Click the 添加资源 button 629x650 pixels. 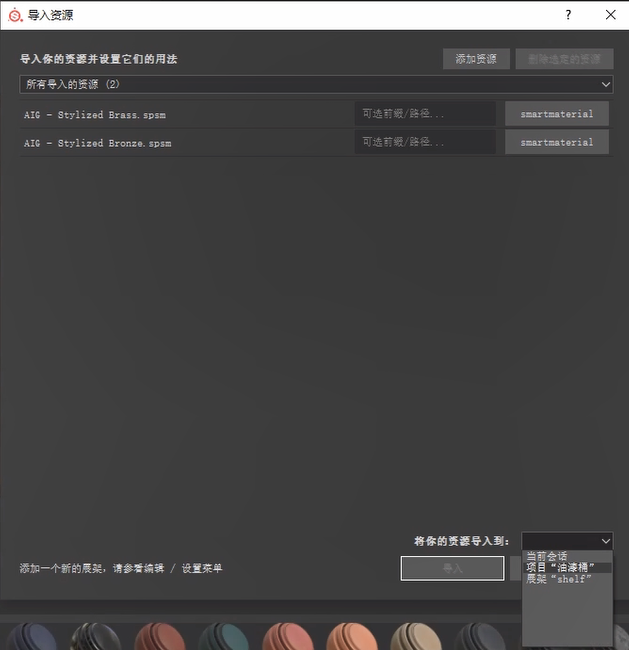[476, 59]
